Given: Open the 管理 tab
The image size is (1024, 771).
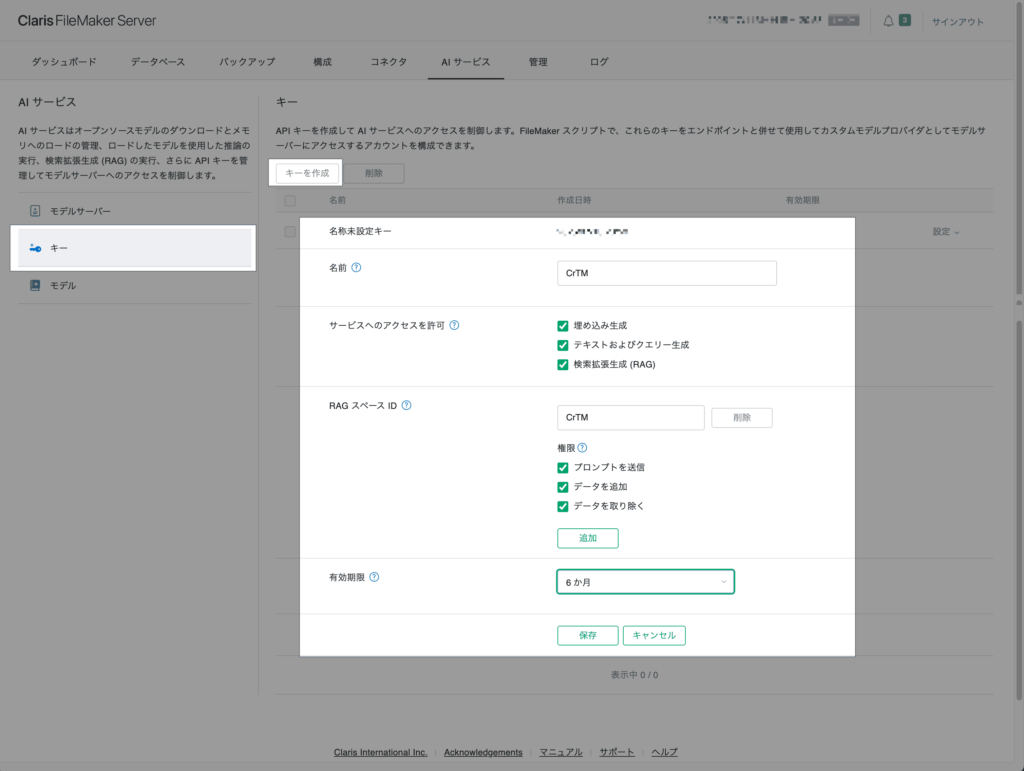Looking at the screenshot, I should [x=538, y=62].
